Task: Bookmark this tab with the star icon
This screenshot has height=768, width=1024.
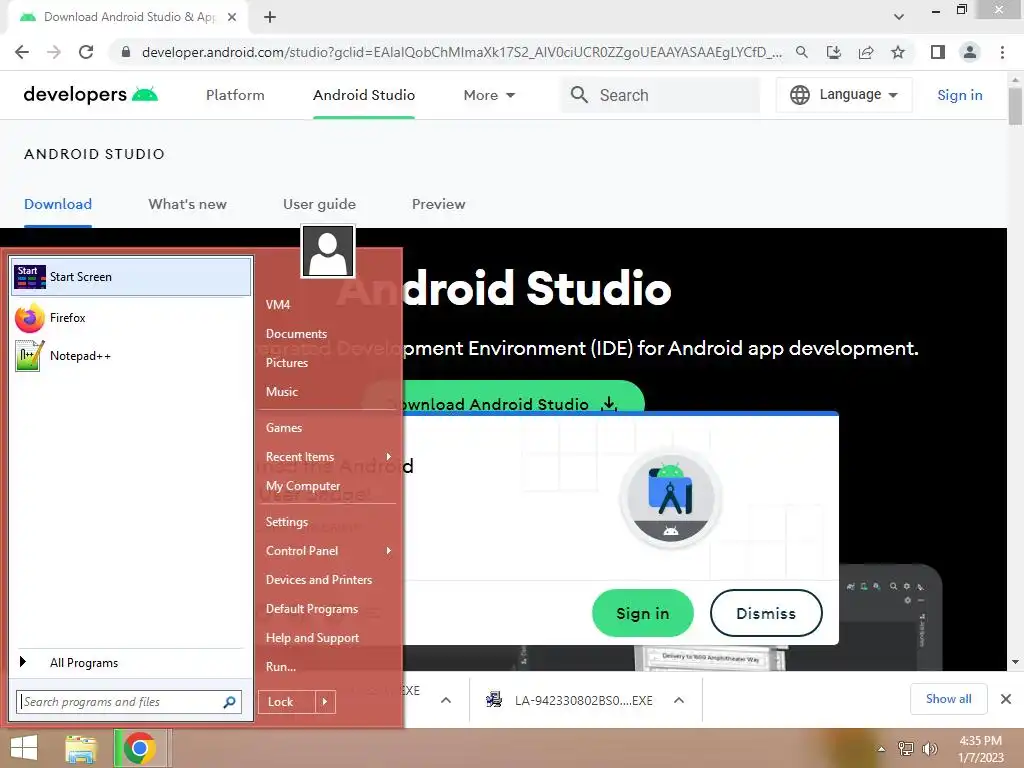Action: pyautogui.click(x=898, y=52)
